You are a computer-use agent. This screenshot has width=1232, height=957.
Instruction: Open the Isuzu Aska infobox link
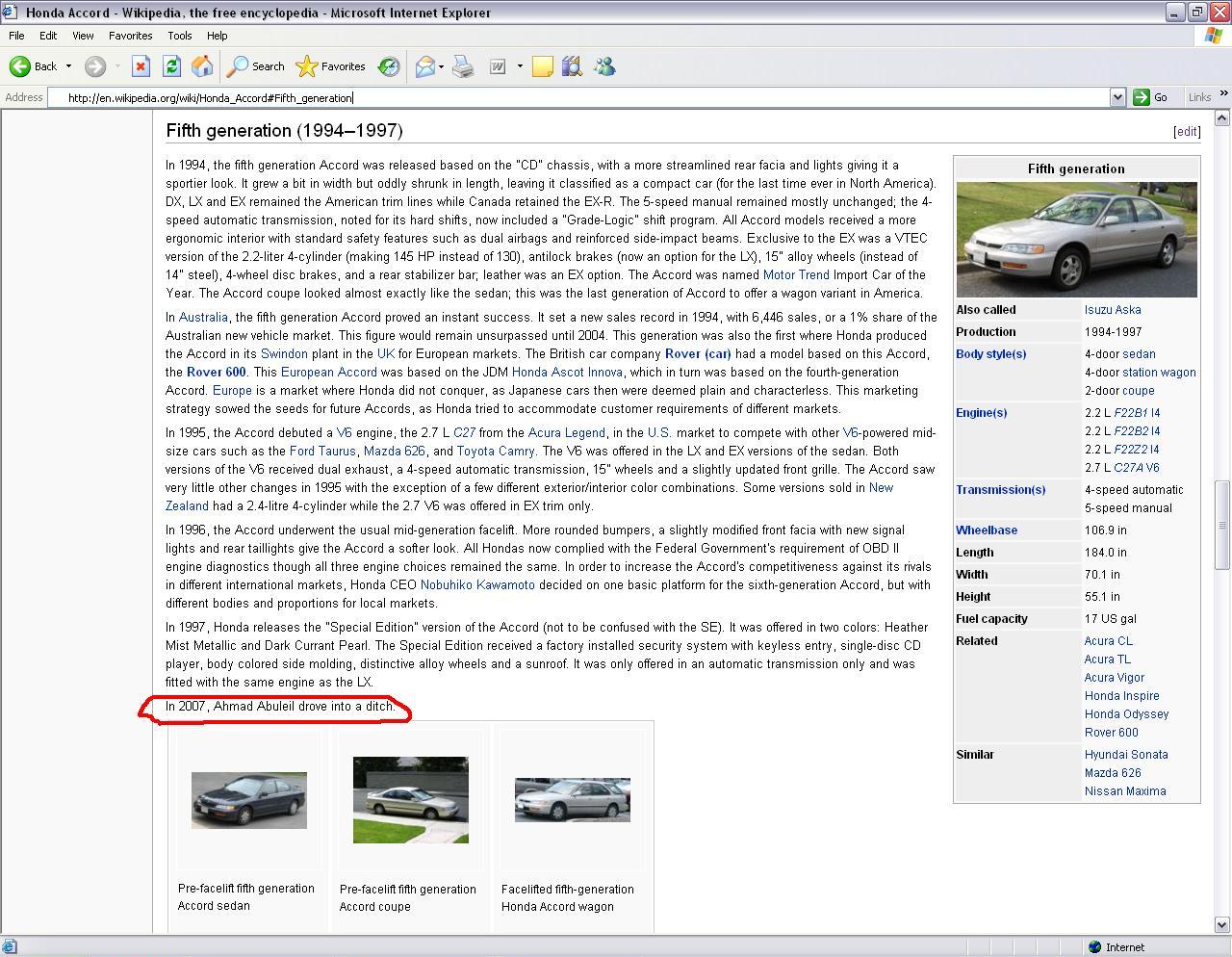(x=1113, y=310)
